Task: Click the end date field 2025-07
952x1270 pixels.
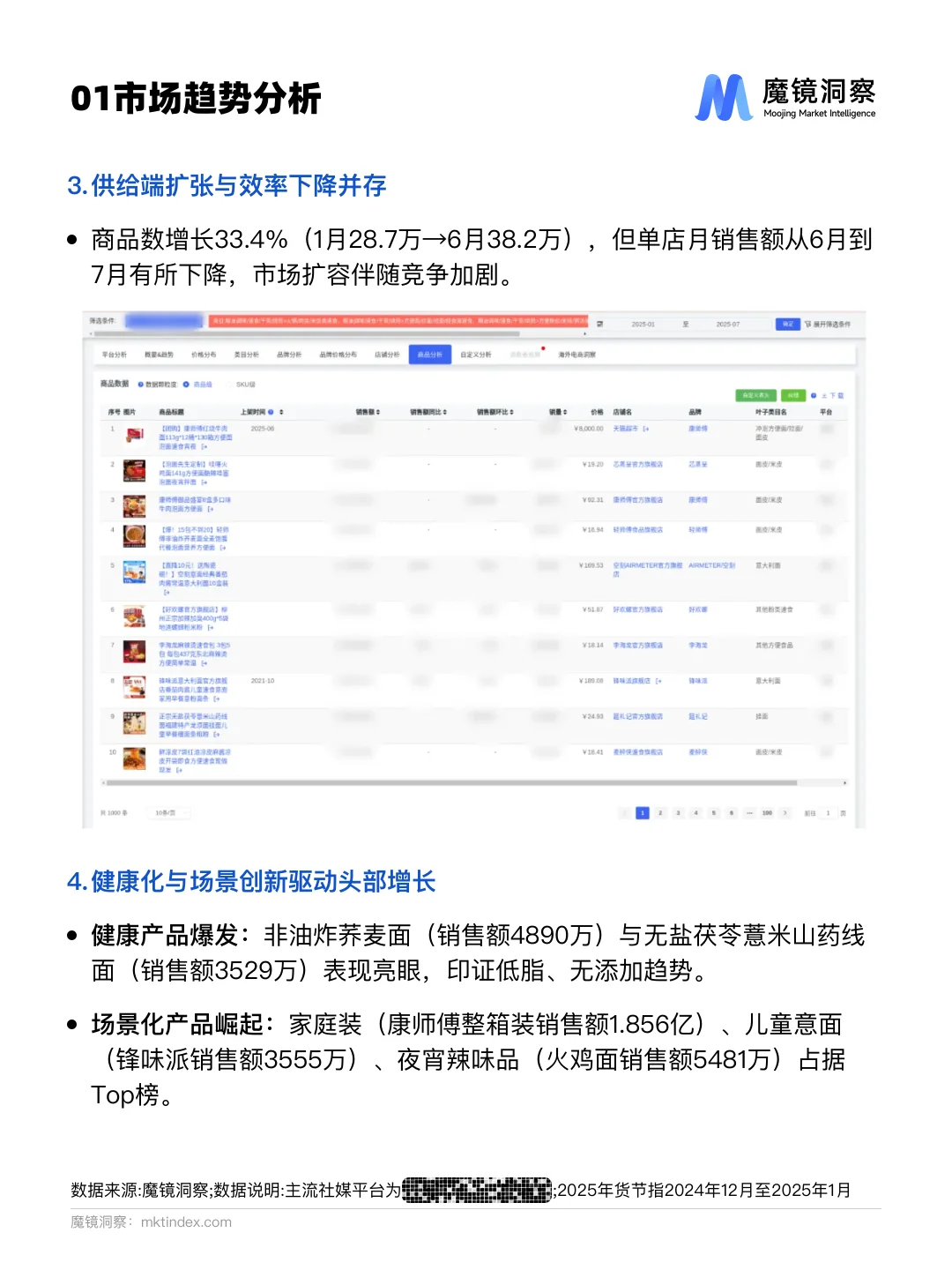Action: coord(728,324)
